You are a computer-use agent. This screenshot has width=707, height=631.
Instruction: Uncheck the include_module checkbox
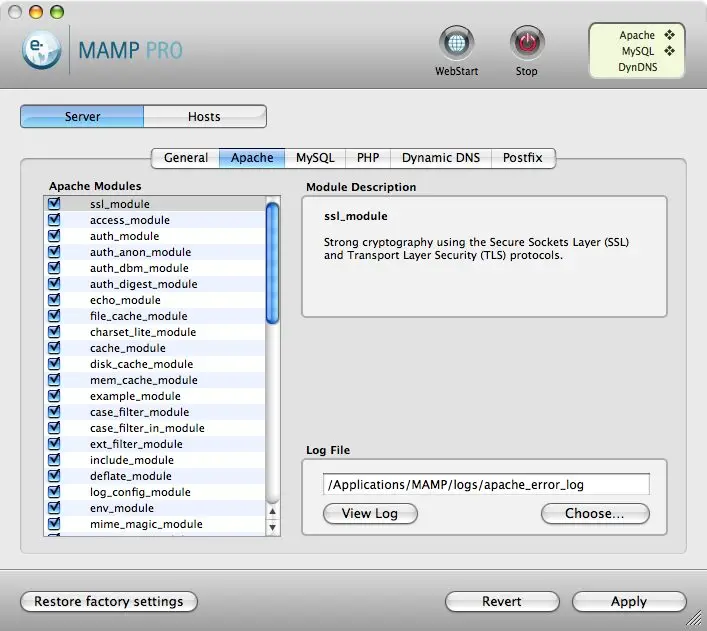pyautogui.click(x=54, y=460)
